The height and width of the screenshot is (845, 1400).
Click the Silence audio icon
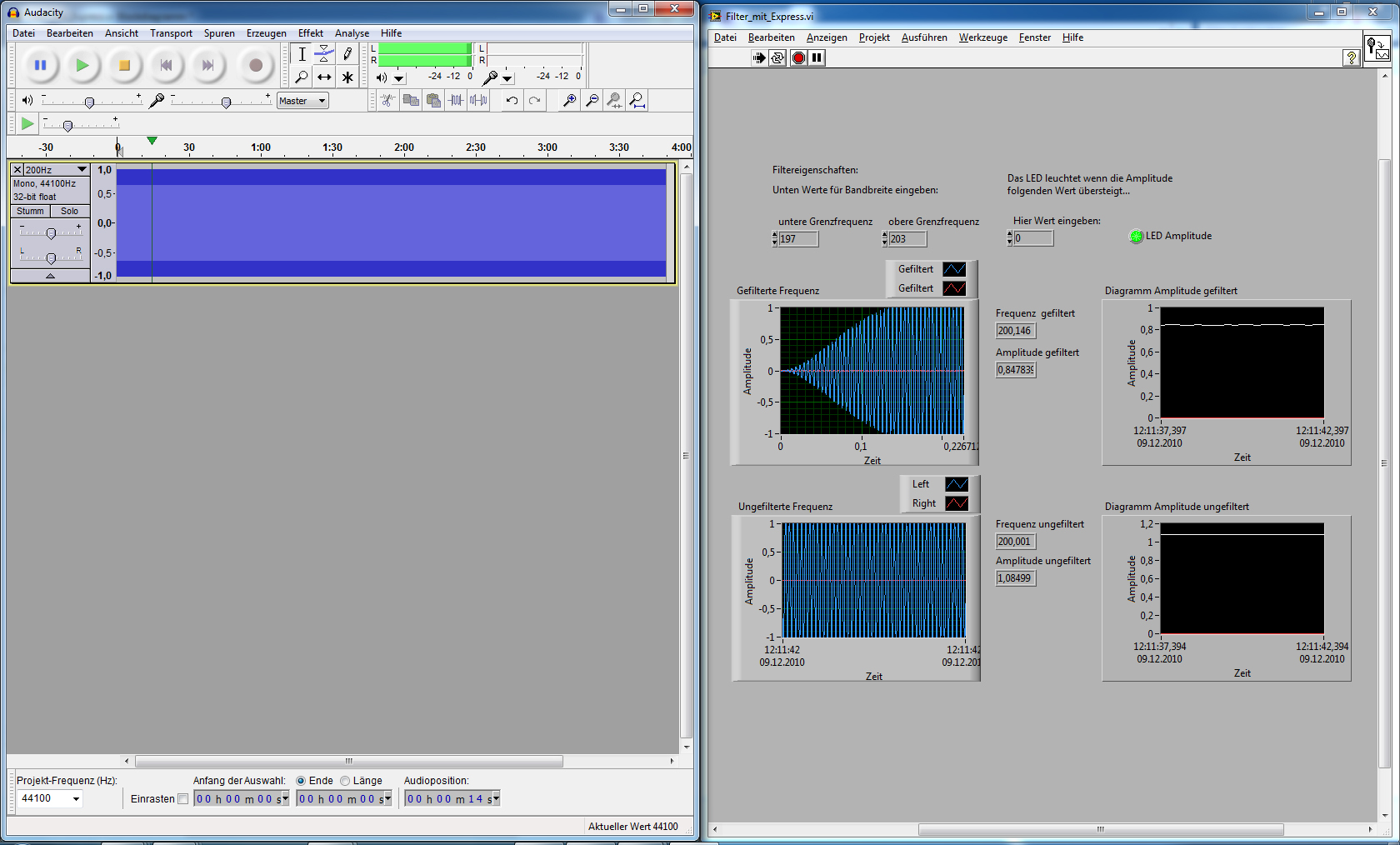[478, 100]
